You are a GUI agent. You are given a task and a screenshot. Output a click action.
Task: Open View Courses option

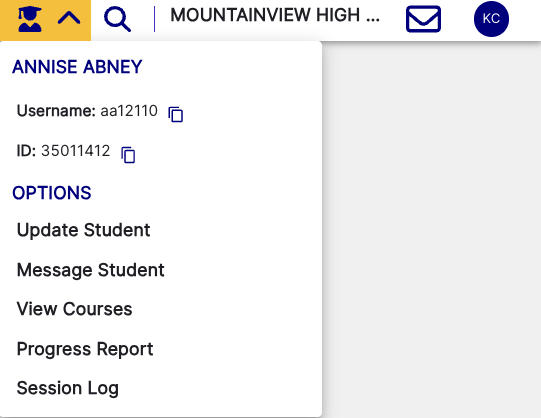(75, 309)
